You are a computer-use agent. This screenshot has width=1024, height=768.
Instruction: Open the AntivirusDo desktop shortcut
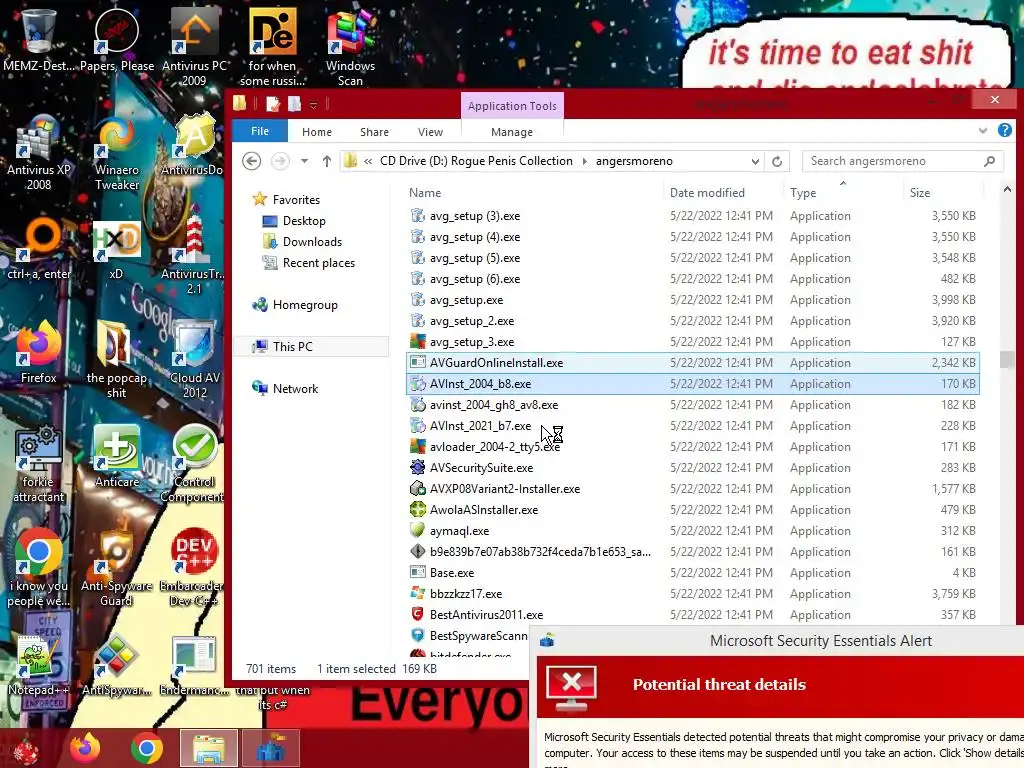192,144
